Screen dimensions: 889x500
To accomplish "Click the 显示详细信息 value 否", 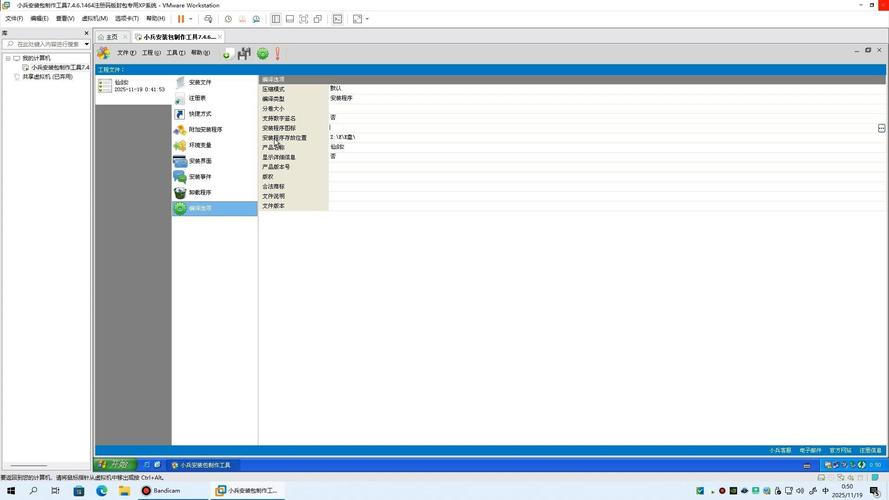I will tap(333, 156).
